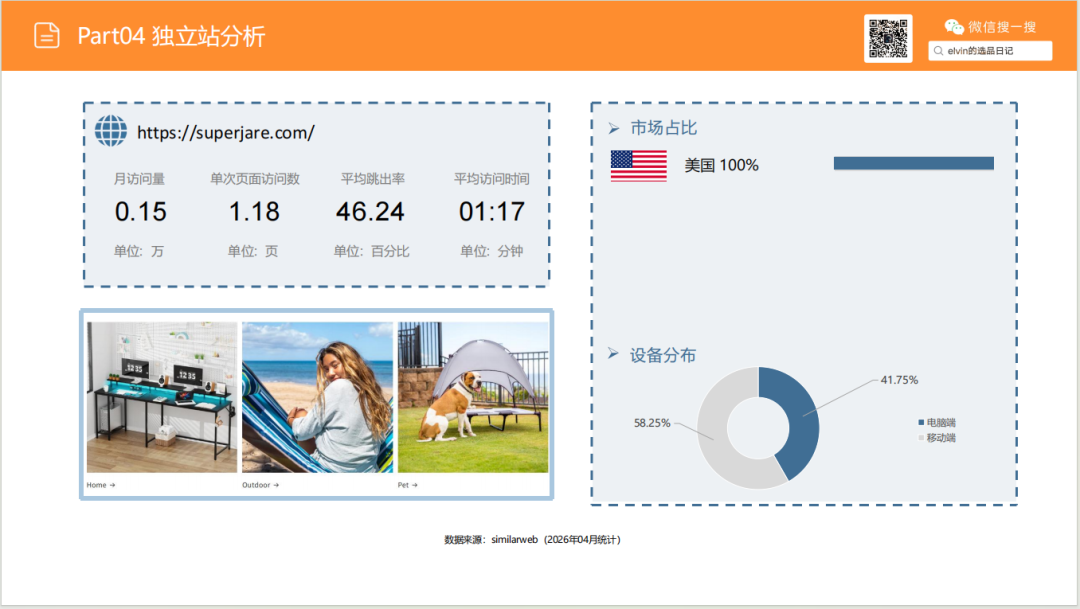
Task: Click the blue 100% market share bar
Action: tap(913, 163)
